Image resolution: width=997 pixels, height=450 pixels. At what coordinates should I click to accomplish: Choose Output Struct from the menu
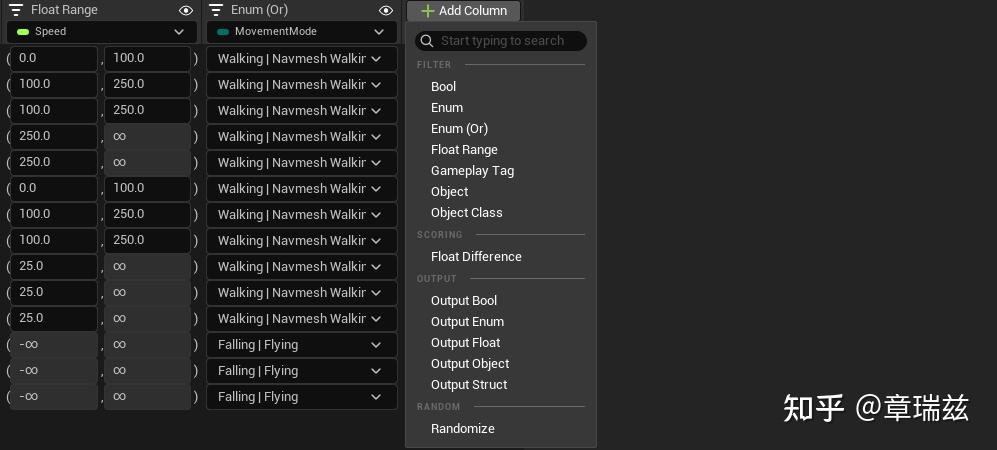click(469, 385)
